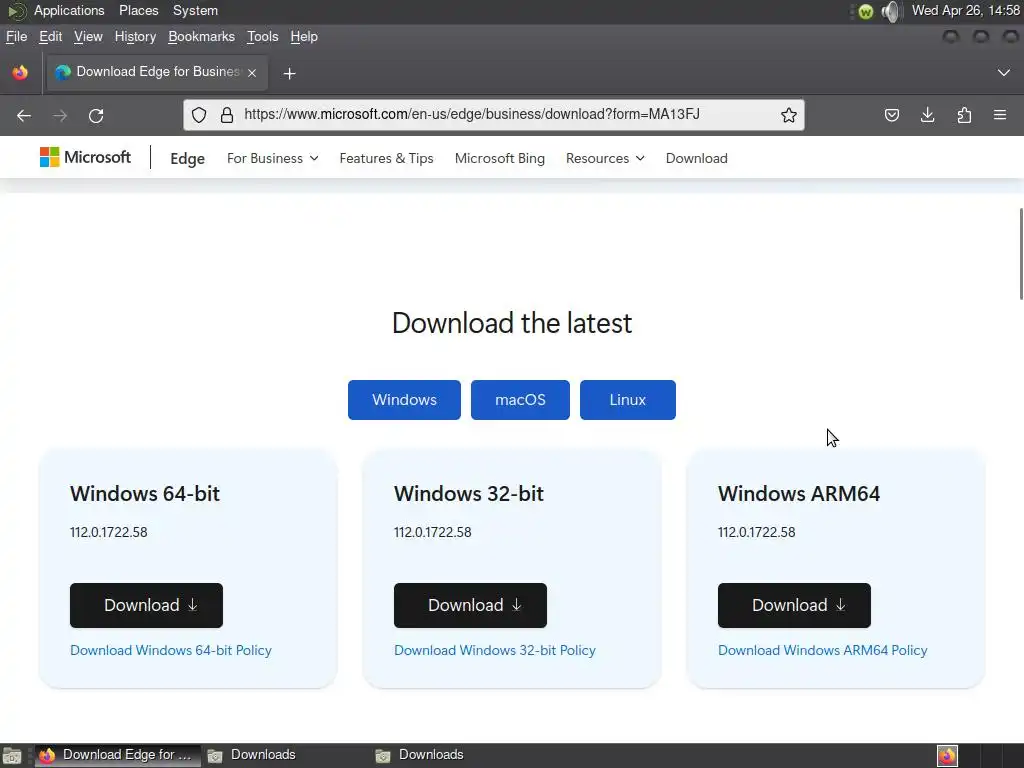
Task: Click the Download link in the site navigation
Action: (x=696, y=159)
